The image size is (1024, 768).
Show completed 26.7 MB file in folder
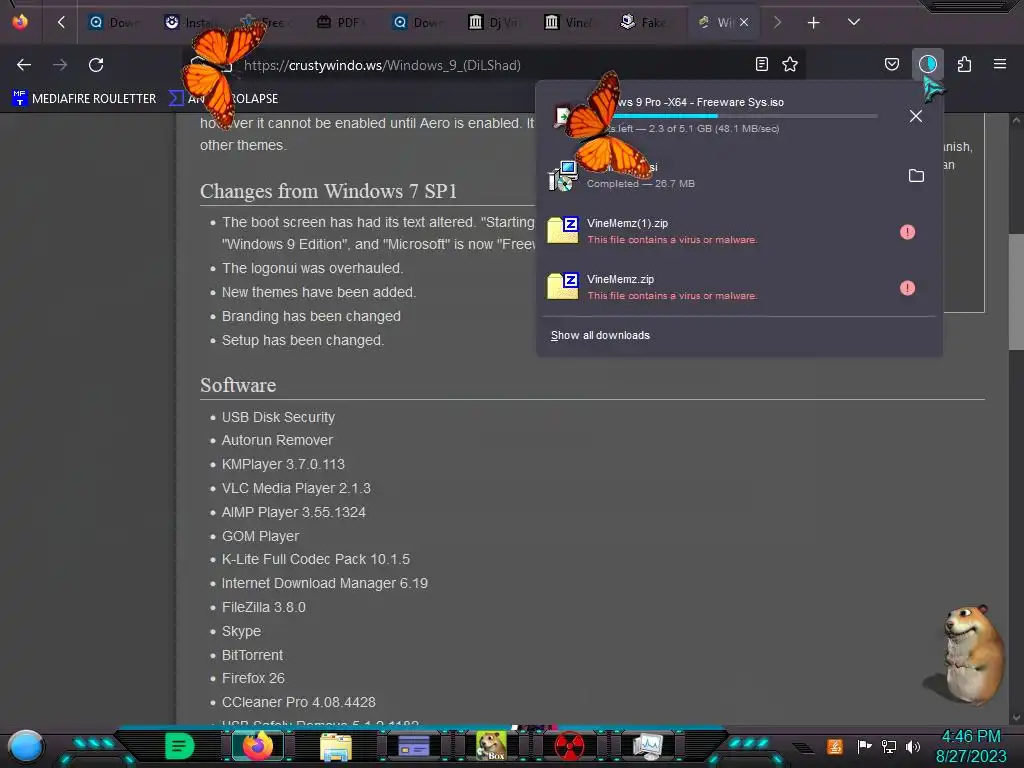tap(916, 176)
